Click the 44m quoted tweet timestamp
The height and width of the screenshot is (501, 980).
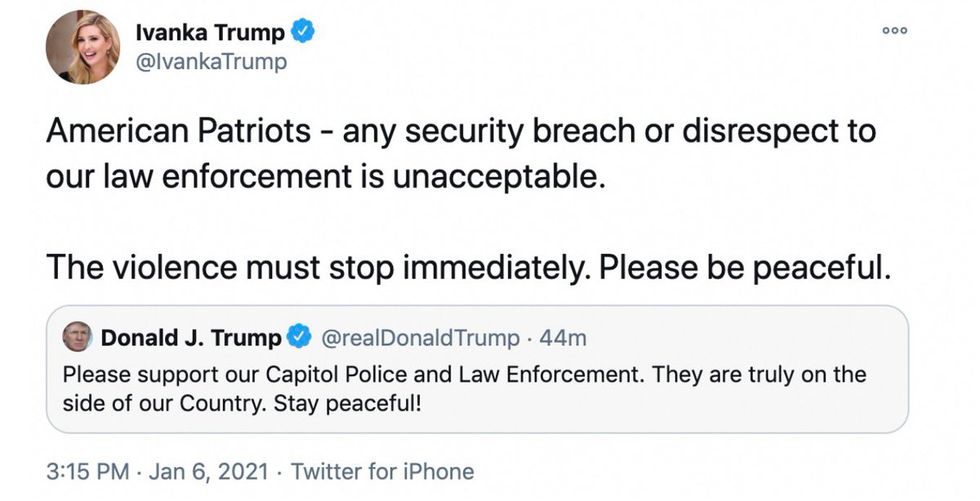click(x=563, y=338)
